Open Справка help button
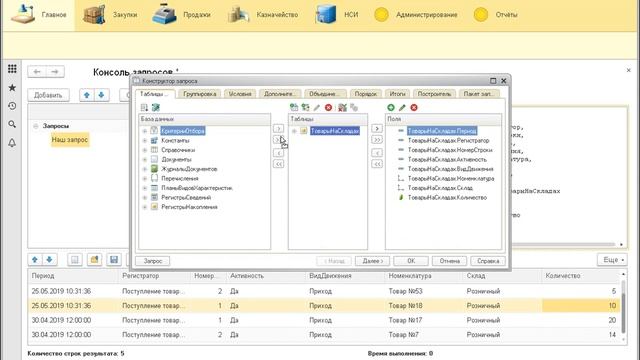 tap(488, 261)
